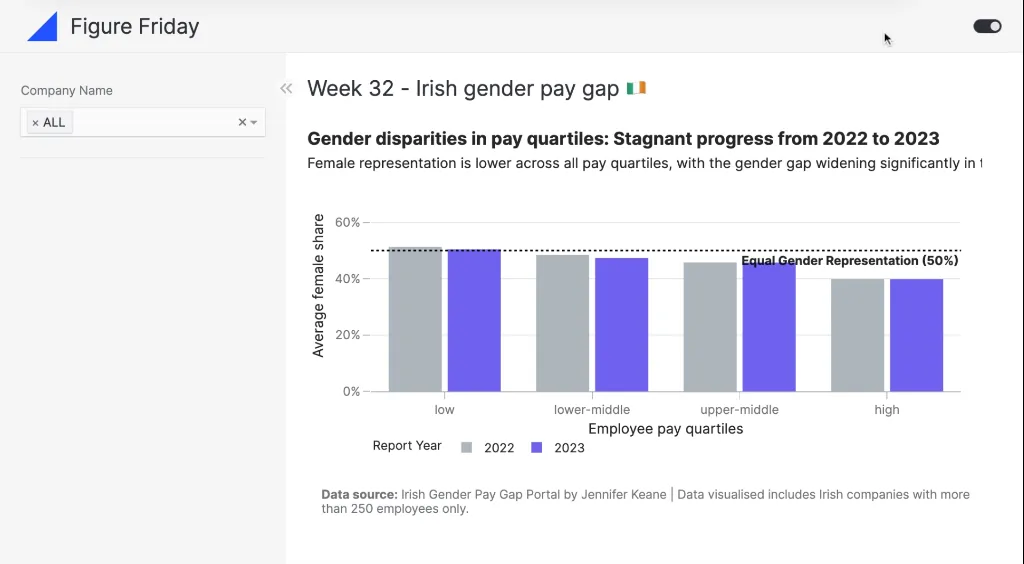This screenshot has width=1024, height=564.
Task: Click the purple 2023 bar for the low quartile
Action: pos(474,320)
